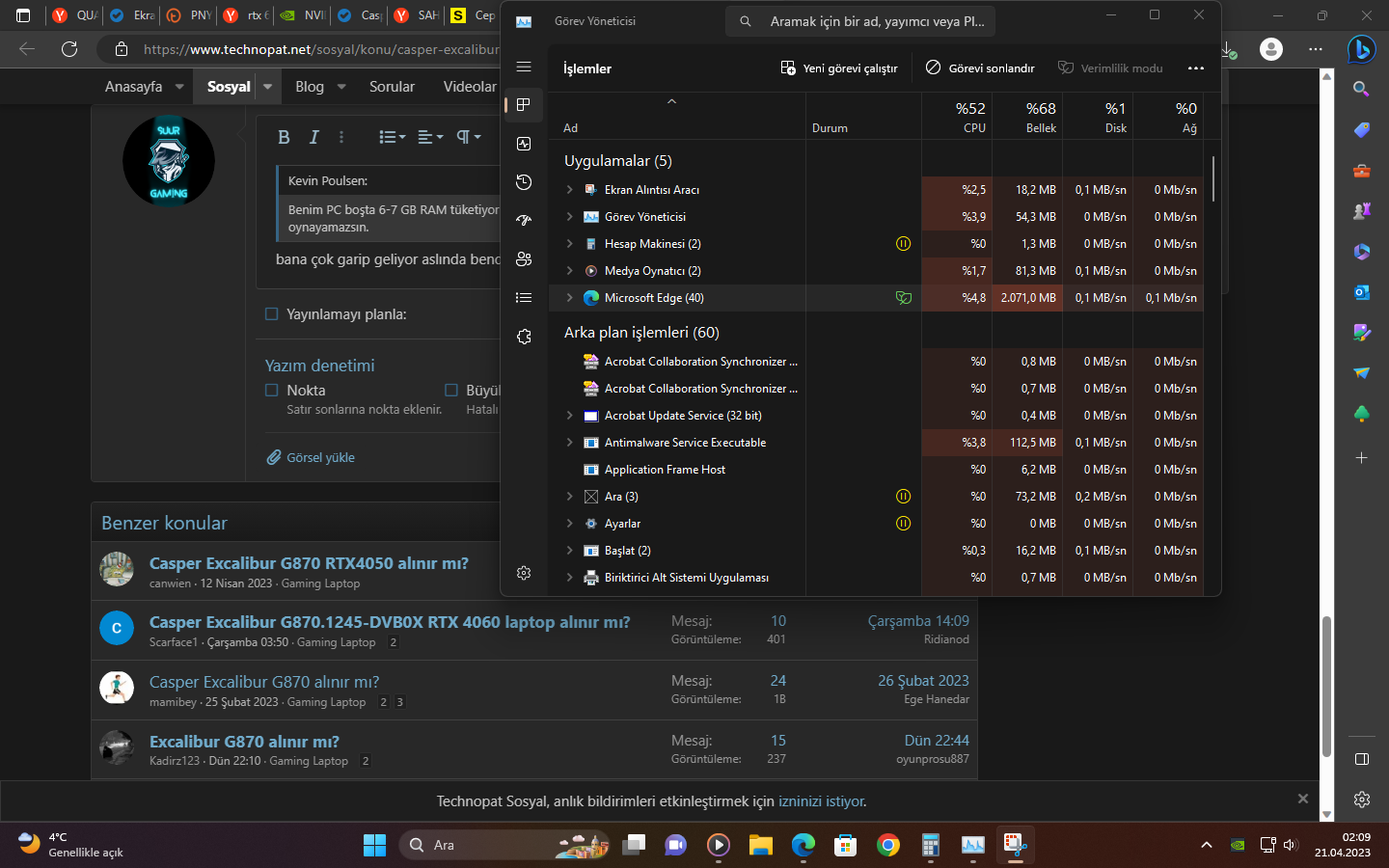Expand Medya Oynatıcı (2) process group

pyautogui.click(x=569, y=271)
